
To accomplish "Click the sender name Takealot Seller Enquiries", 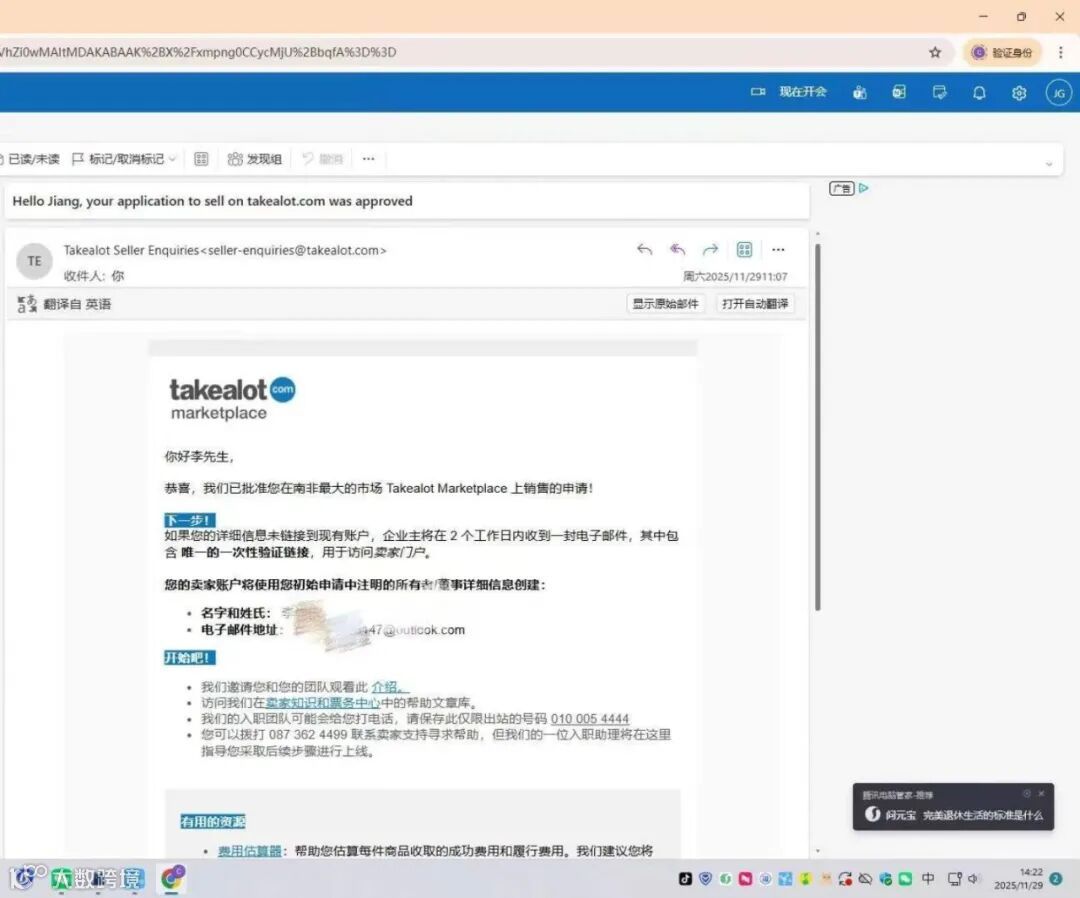I will pos(131,250).
